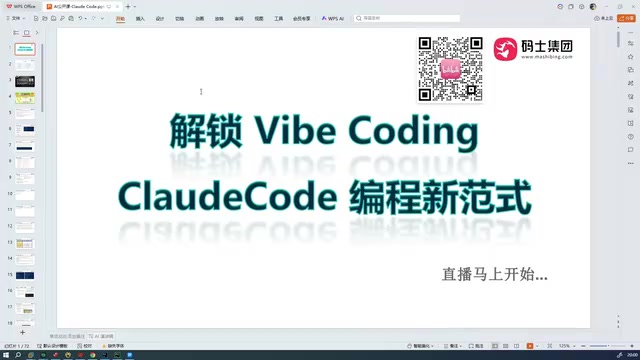Screen dimensions: 640x360
Task: Select the 切换 ribbon tab
Action: [x=179, y=19]
